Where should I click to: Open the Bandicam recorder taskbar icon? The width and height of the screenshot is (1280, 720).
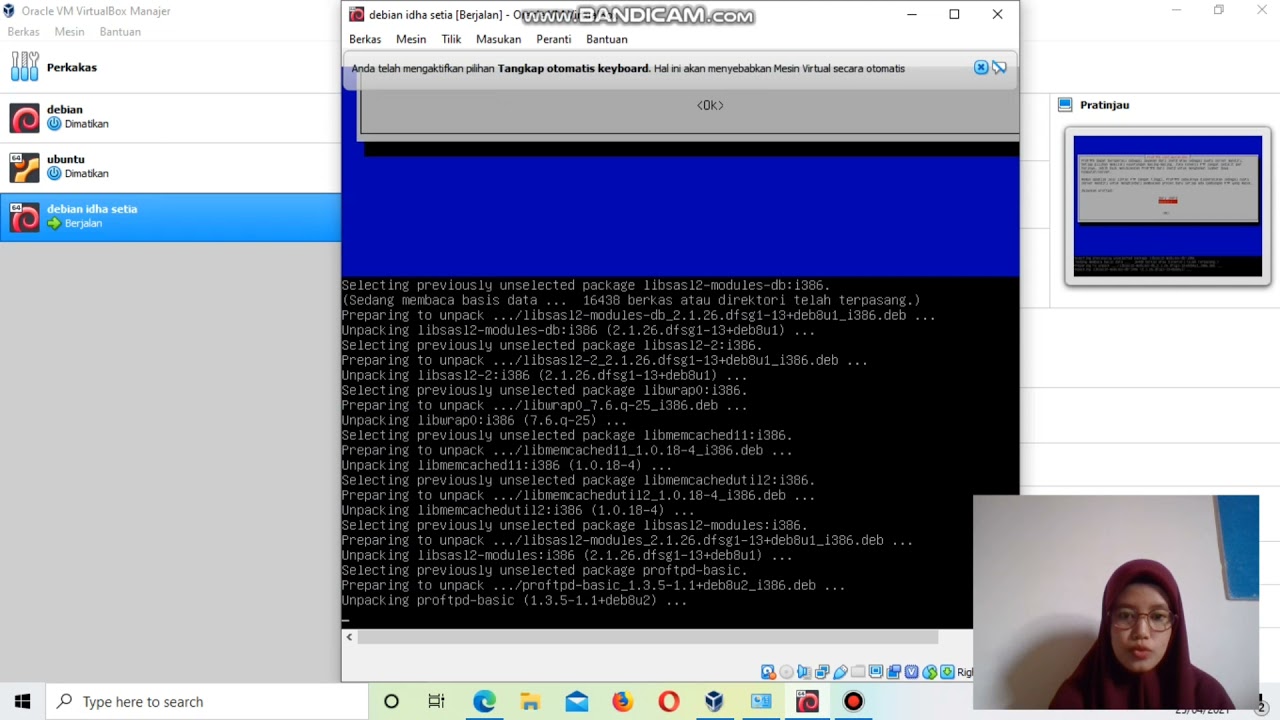tap(853, 702)
